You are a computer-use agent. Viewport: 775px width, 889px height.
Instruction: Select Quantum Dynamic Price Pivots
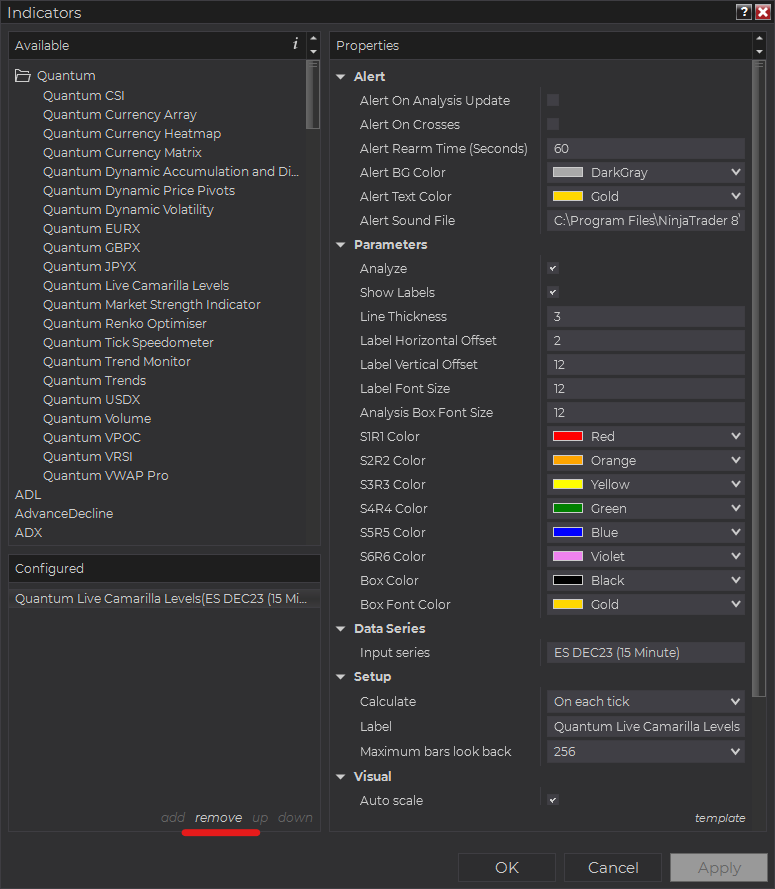coord(139,190)
